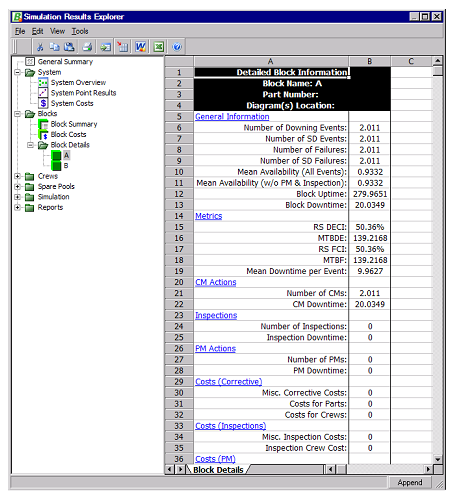456x502 pixels.
Task: Open the Help icon in toolbar
Action: [177, 47]
